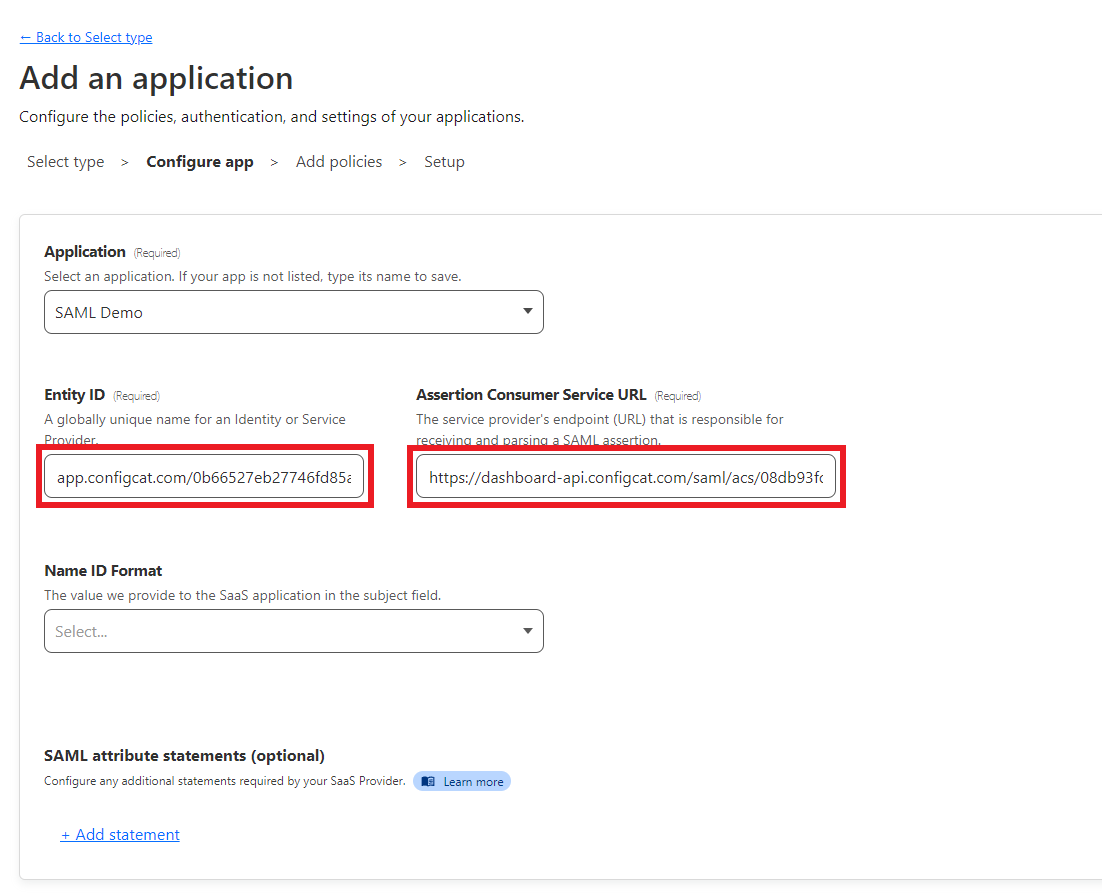The height and width of the screenshot is (895, 1102).
Task: Choose a value in the Name ID Format control
Action: pos(293,631)
